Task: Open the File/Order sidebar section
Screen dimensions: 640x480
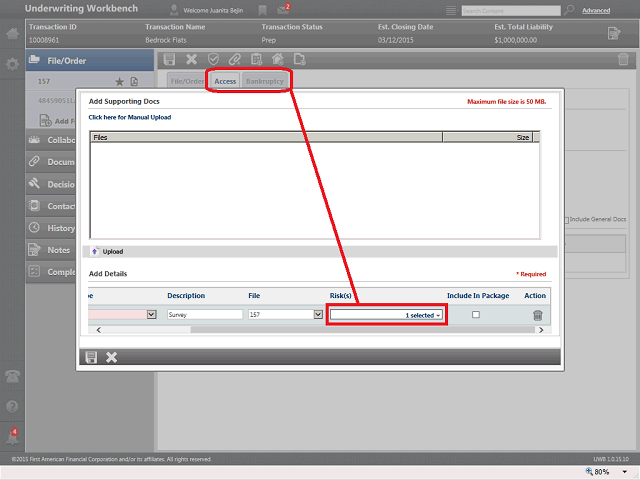Action: click(x=90, y=61)
